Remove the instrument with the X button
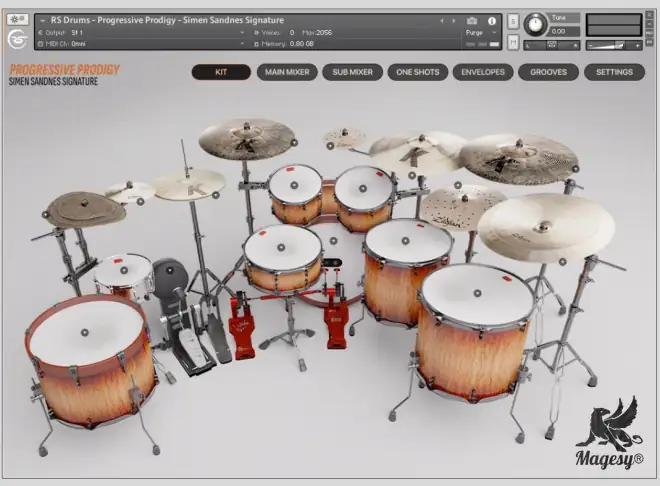 650,15
